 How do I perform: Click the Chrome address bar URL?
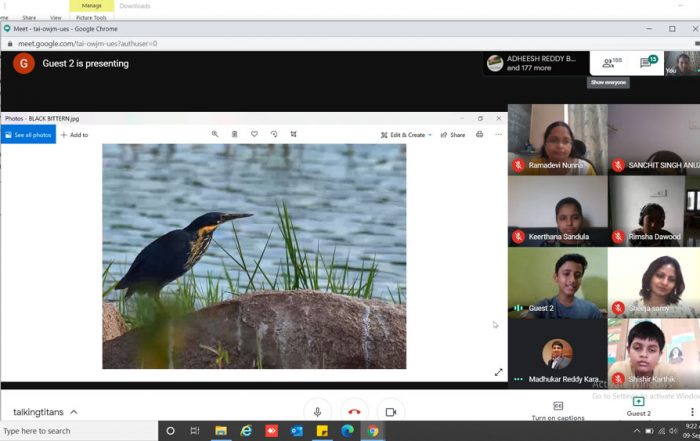[88, 44]
